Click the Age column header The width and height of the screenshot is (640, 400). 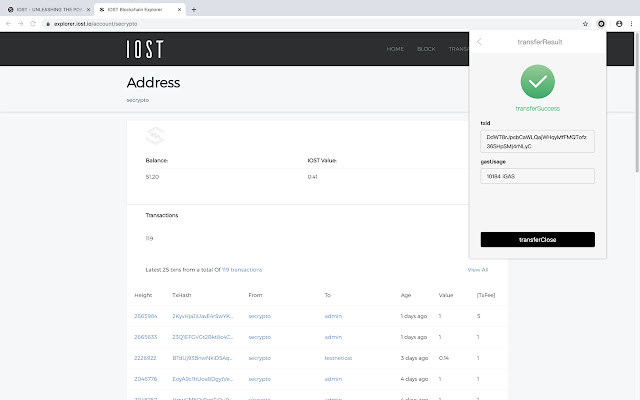406,295
